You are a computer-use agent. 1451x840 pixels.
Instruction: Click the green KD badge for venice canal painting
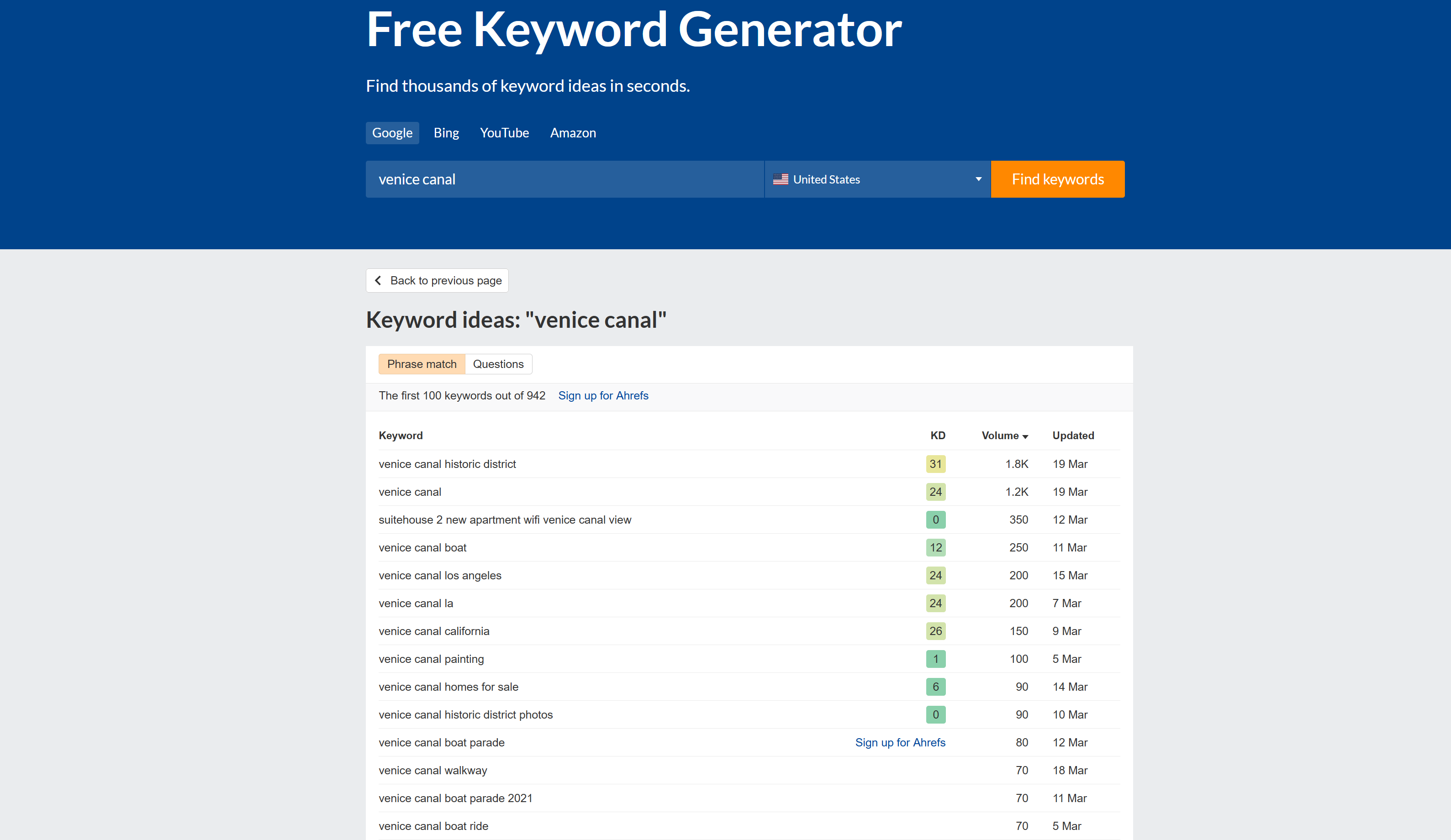point(936,659)
